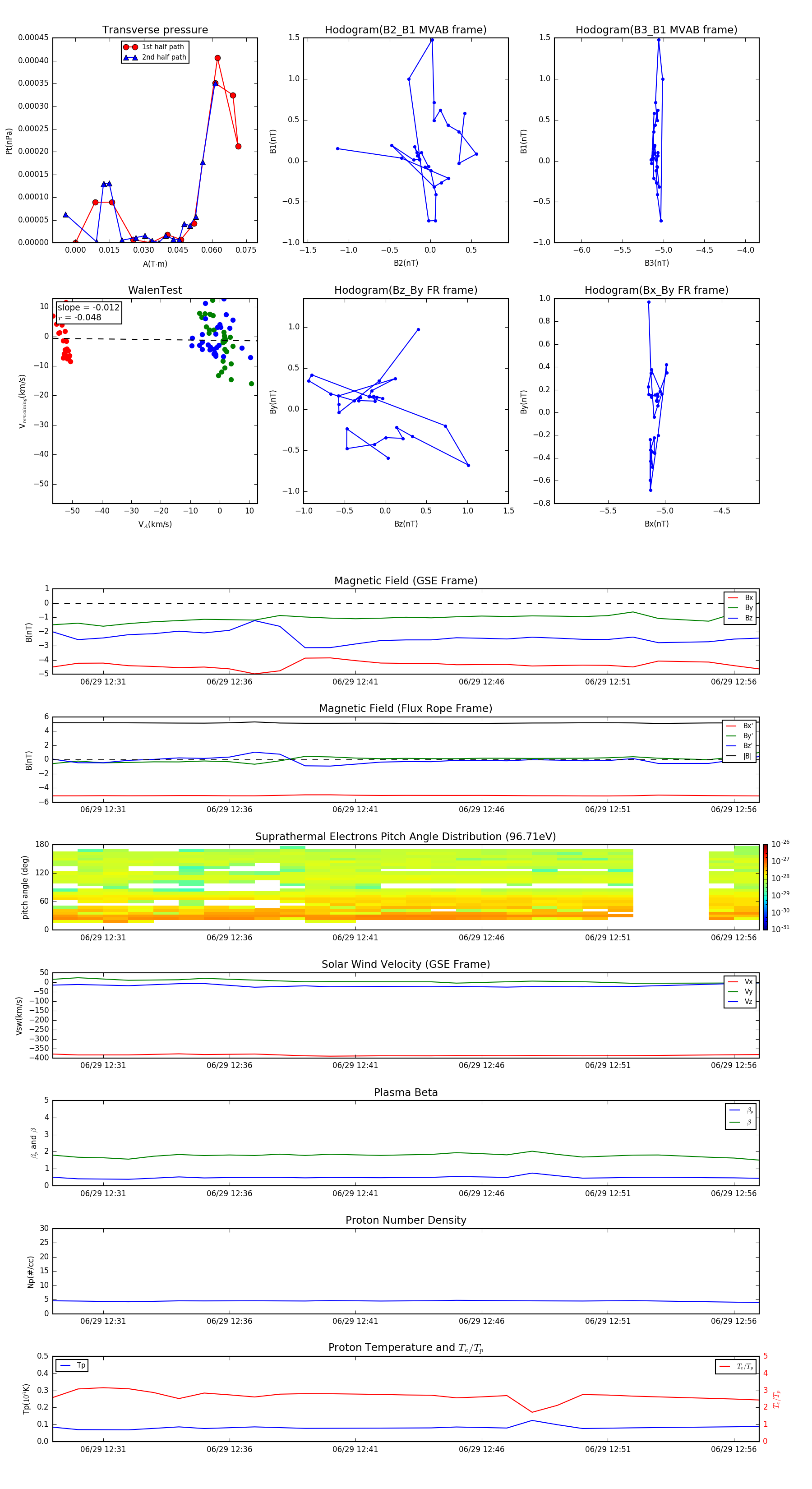Click the 'Vremaining(km/s)' y-axis label
The image size is (812, 1489).
pos(22,401)
